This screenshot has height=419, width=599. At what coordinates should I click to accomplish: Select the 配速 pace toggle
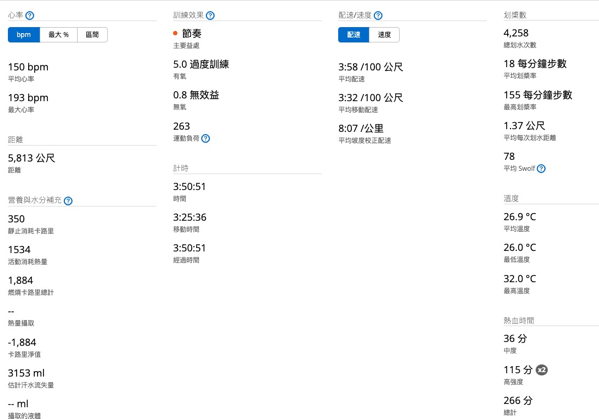tap(353, 35)
